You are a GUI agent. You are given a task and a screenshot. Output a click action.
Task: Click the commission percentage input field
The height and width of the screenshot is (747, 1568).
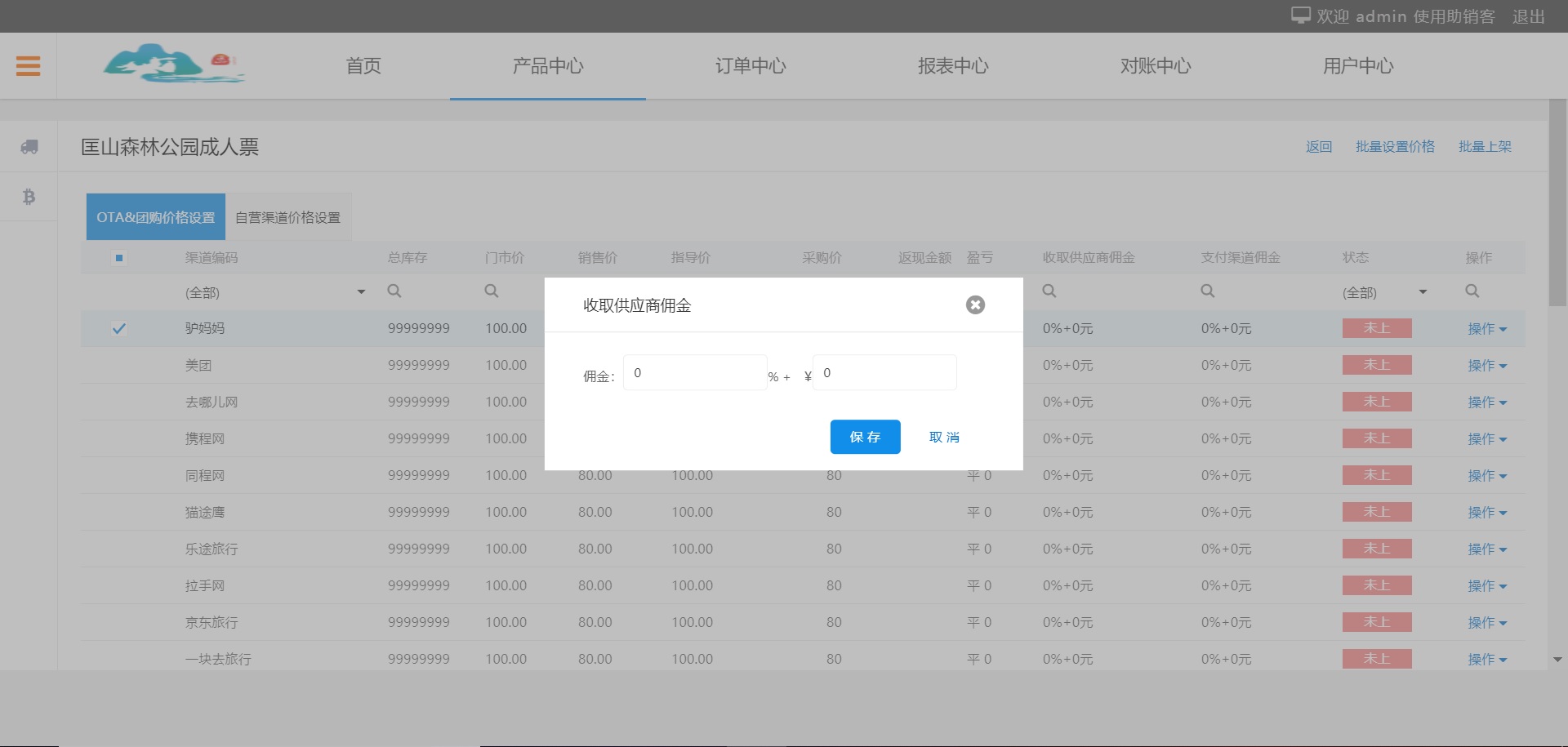(x=694, y=373)
